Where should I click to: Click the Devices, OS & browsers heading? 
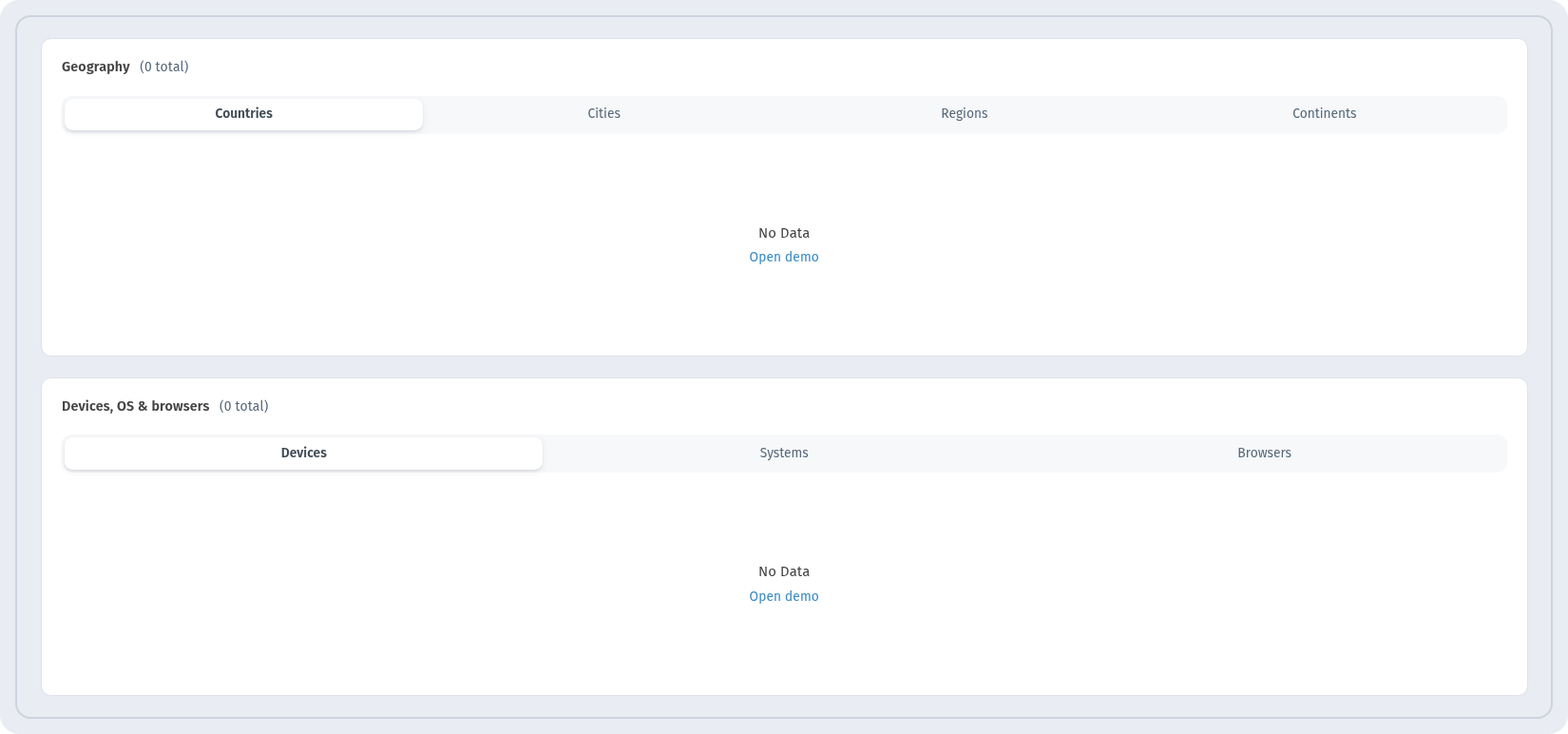(x=136, y=406)
